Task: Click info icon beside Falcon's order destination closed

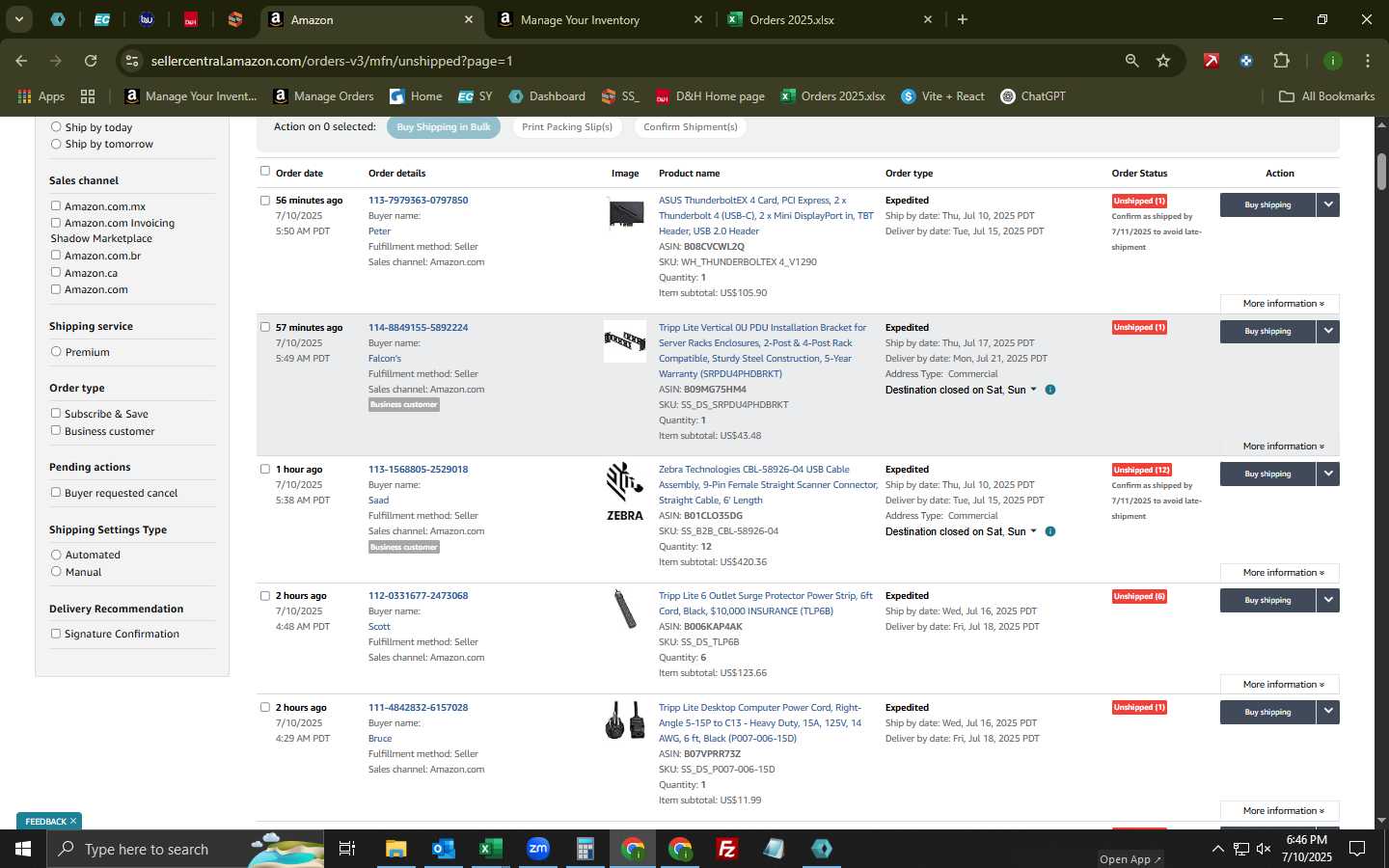Action: tap(1050, 390)
